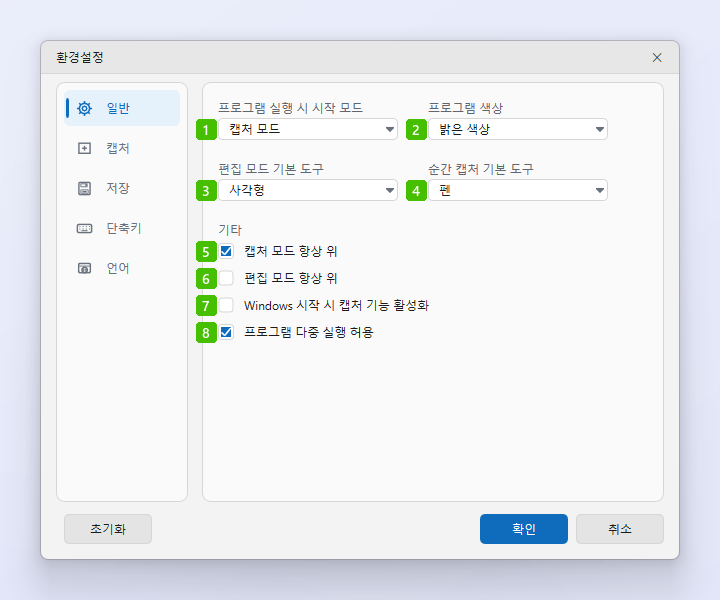The height and width of the screenshot is (600, 720).
Task: Click the 환경설정 window title
Action: pos(80,57)
